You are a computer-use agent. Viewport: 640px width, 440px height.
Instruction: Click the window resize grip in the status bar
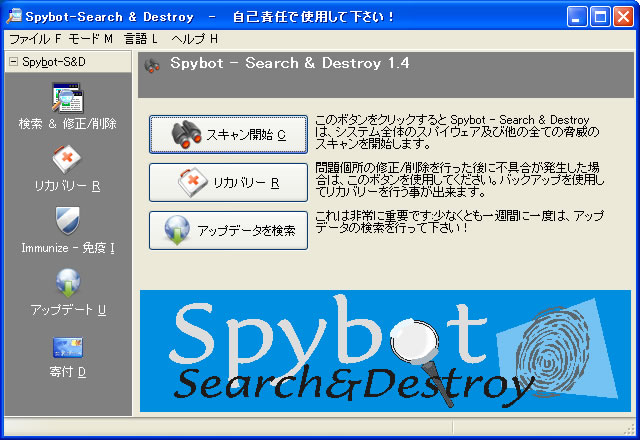pyautogui.click(x=630, y=429)
